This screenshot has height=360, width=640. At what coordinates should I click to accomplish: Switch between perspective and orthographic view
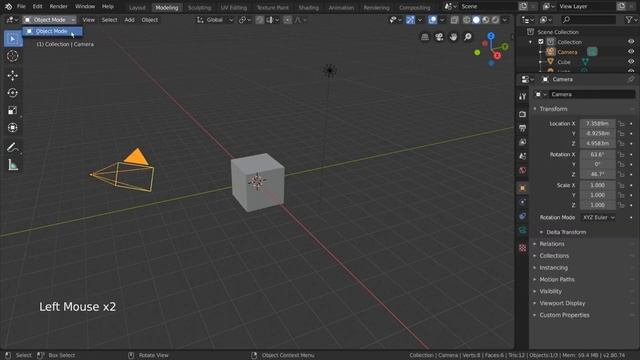pos(425,37)
